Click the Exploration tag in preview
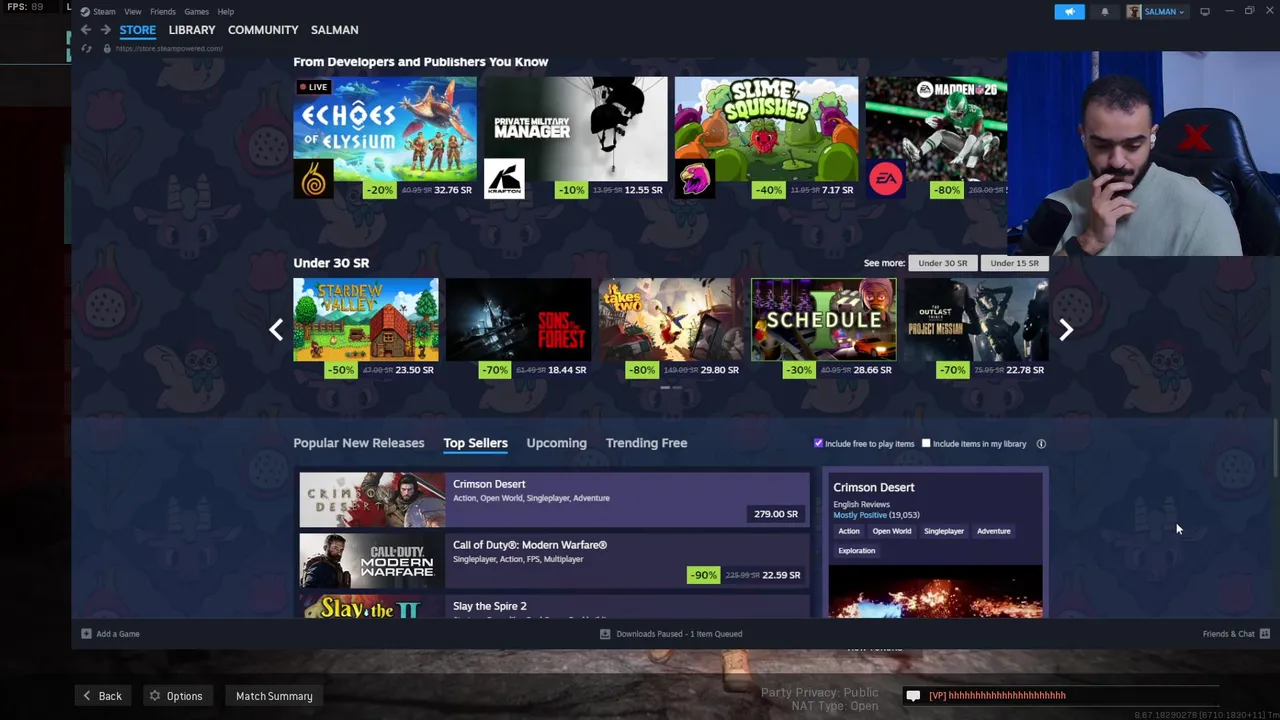Viewport: 1280px width, 720px height. pos(857,551)
